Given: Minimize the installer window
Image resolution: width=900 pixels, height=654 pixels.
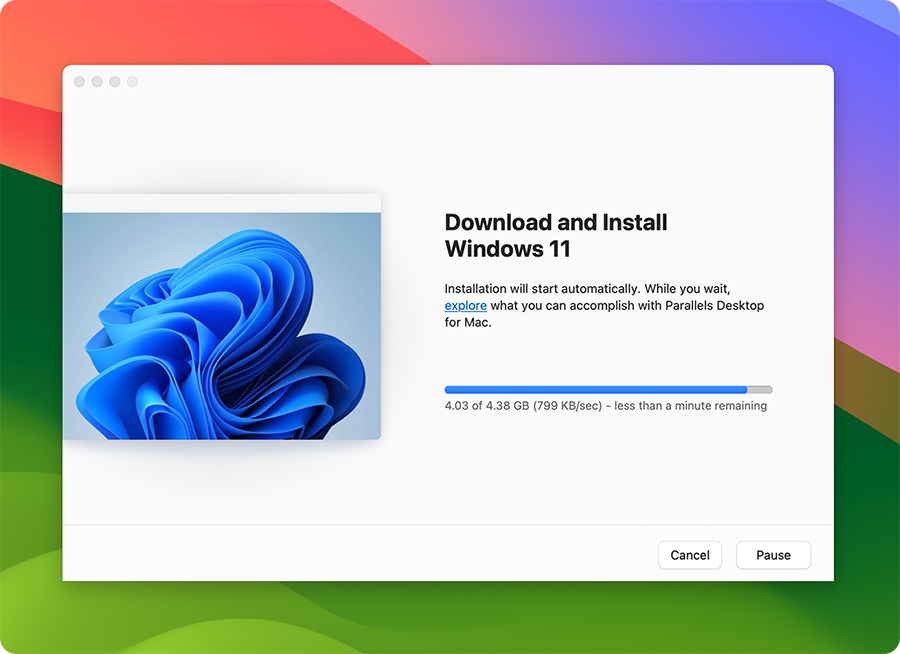Looking at the screenshot, I should [x=96, y=81].
